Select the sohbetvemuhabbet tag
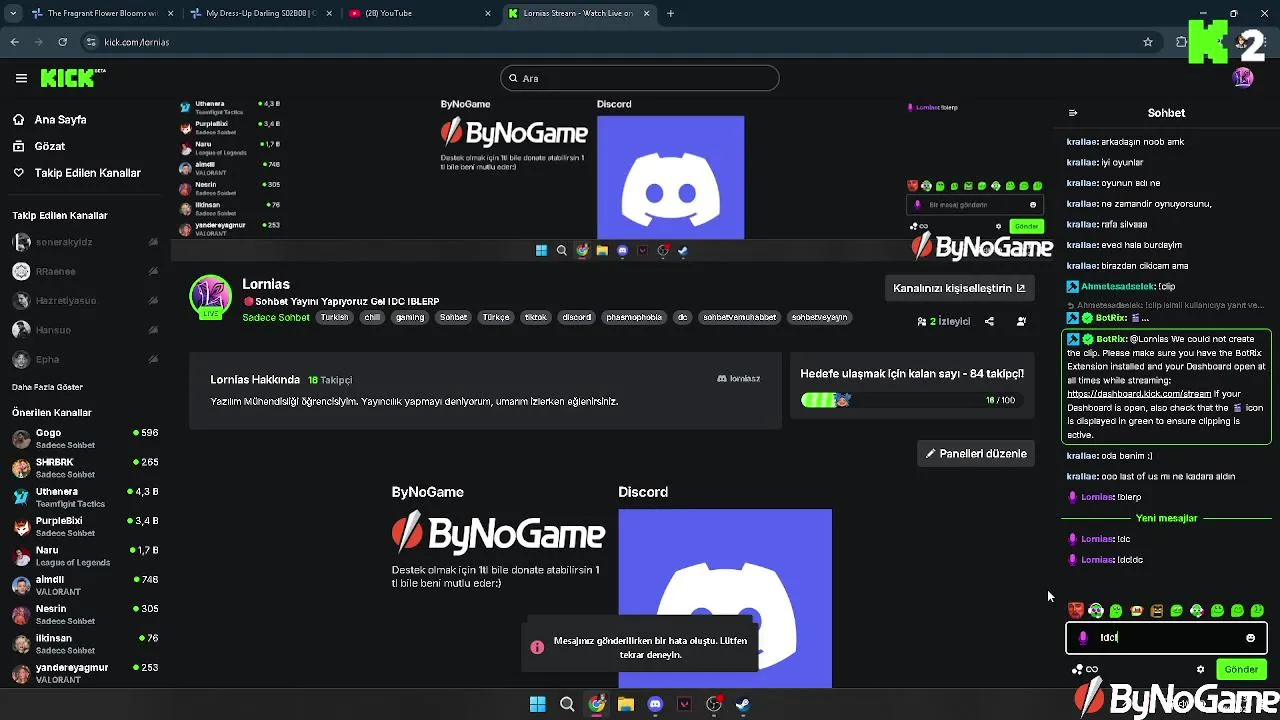This screenshot has width=1280, height=720. coord(740,317)
